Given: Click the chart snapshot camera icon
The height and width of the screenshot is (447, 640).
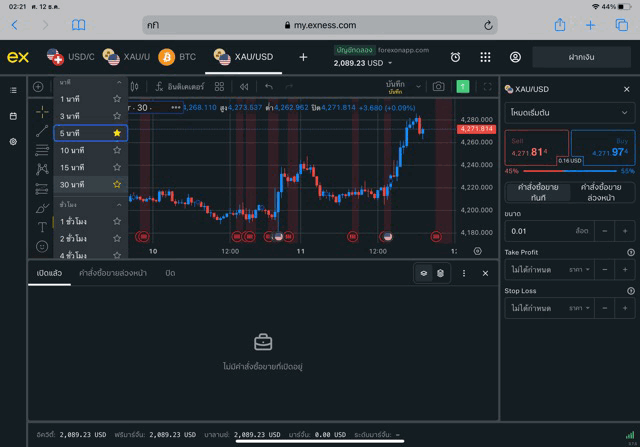Looking at the screenshot, I should 438,87.
